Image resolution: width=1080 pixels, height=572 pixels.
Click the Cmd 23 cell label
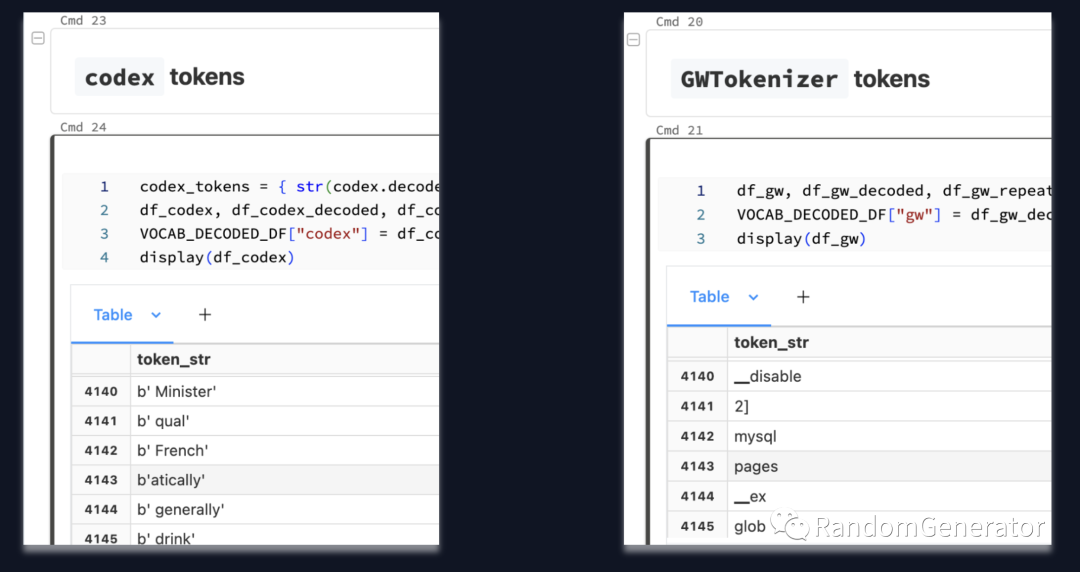83,20
